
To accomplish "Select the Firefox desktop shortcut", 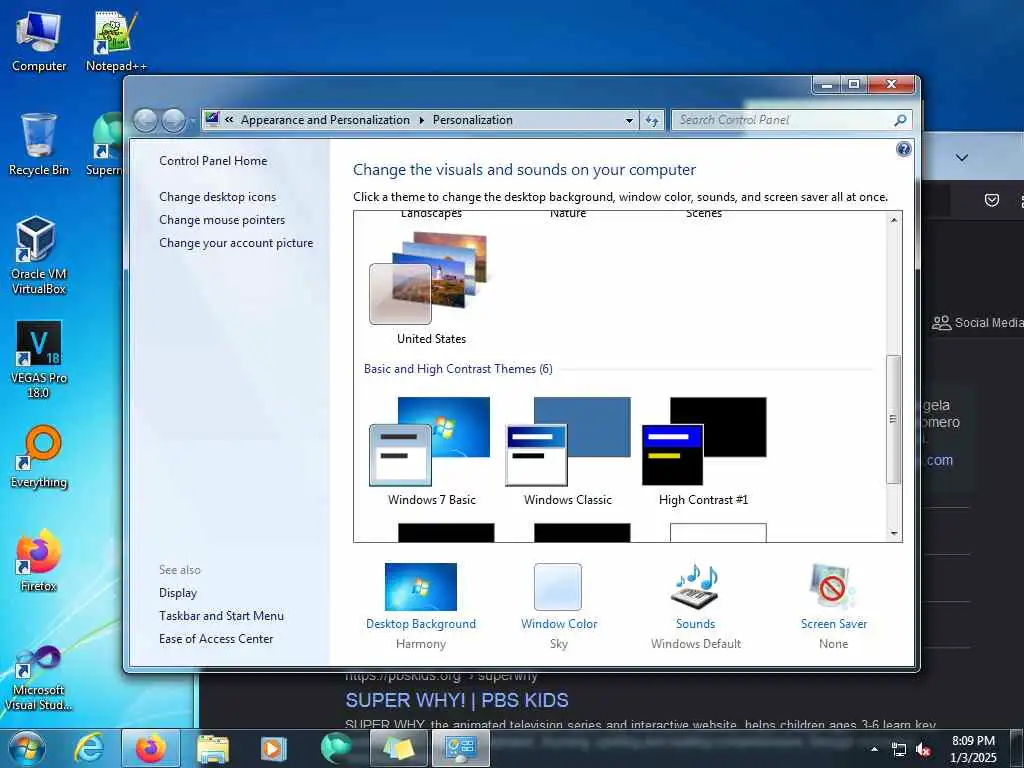I will [x=39, y=560].
